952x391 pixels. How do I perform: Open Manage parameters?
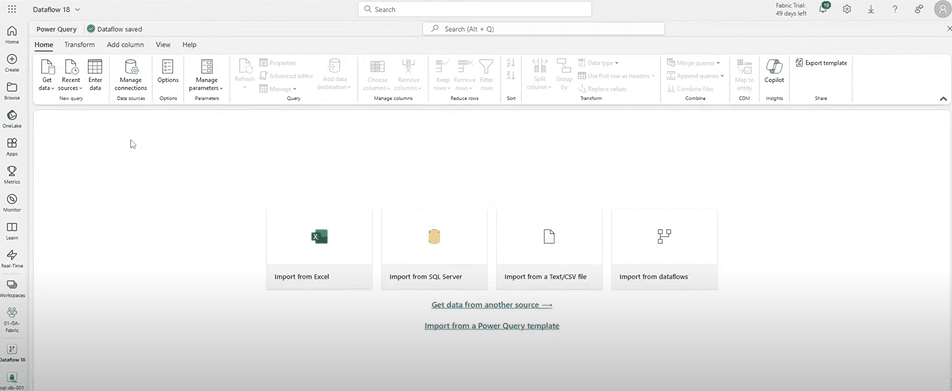[206, 75]
